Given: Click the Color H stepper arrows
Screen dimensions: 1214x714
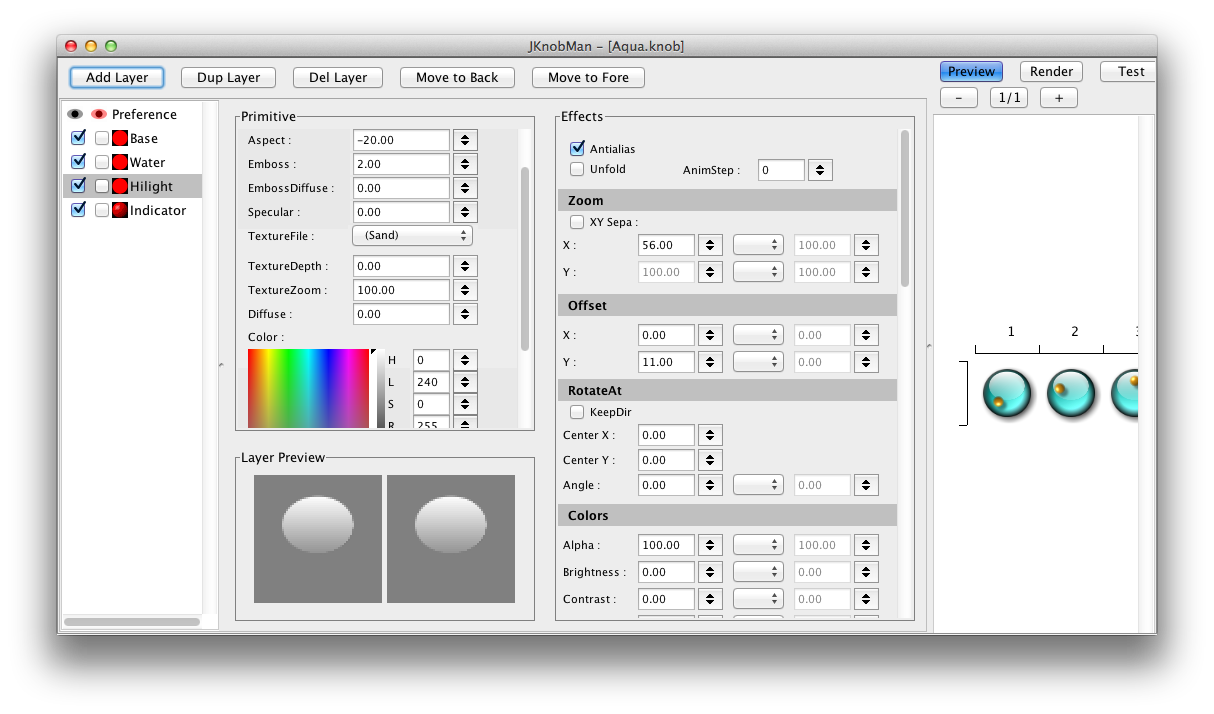Looking at the screenshot, I should (465, 360).
